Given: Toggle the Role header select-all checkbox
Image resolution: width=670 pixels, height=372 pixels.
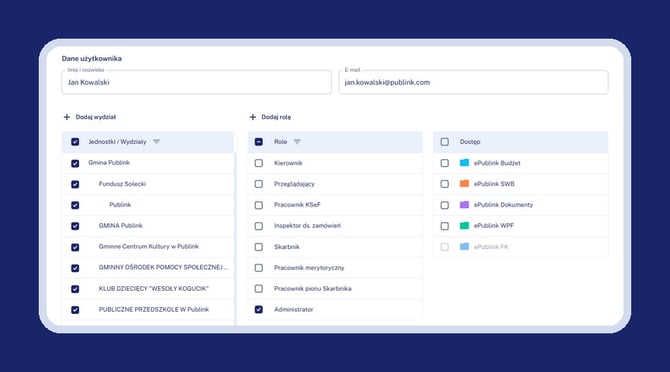Looking at the screenshot, I should (x=259, y=142).
